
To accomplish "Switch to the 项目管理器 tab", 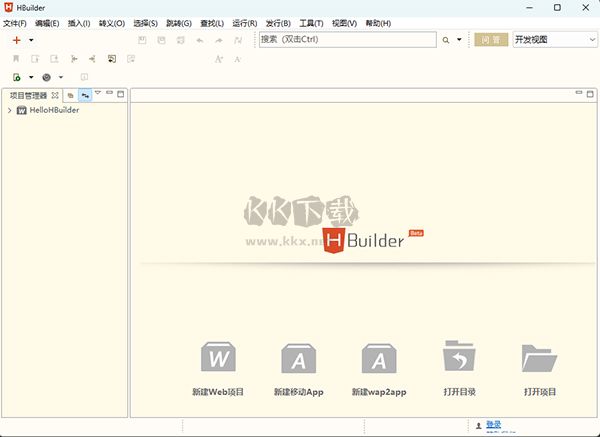I will coord(29,95).
